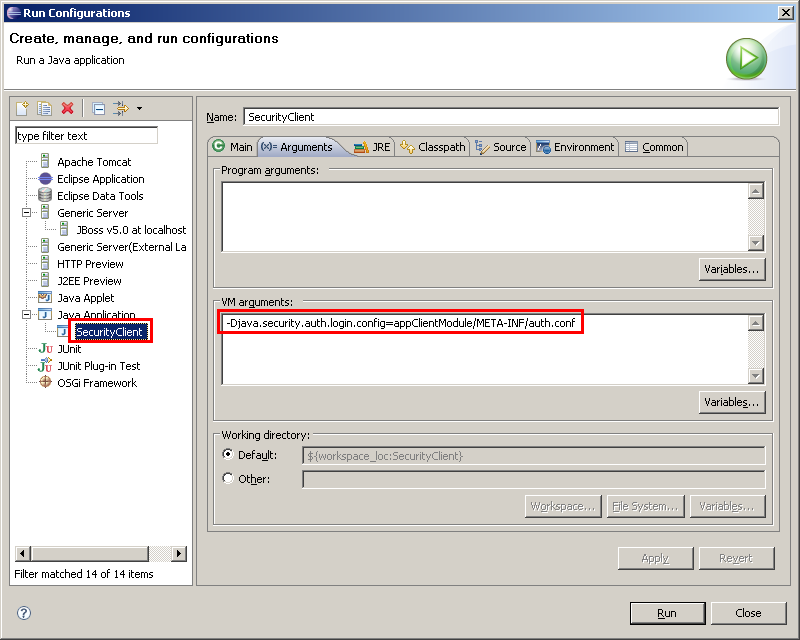Click SecurityClient configuration icon
Viewport: 800px width, 640px height.
64,332
